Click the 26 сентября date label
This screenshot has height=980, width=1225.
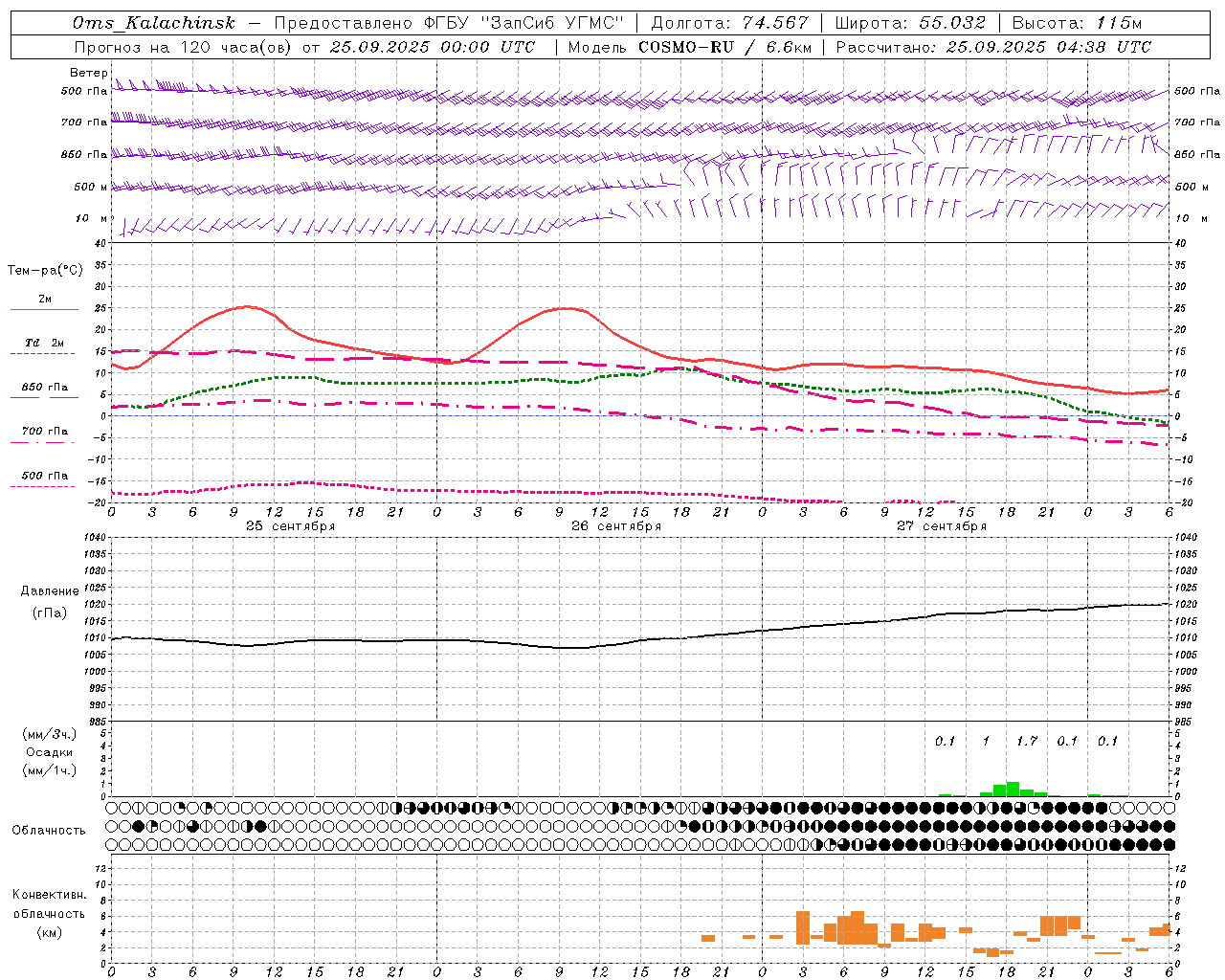[616, 526]
